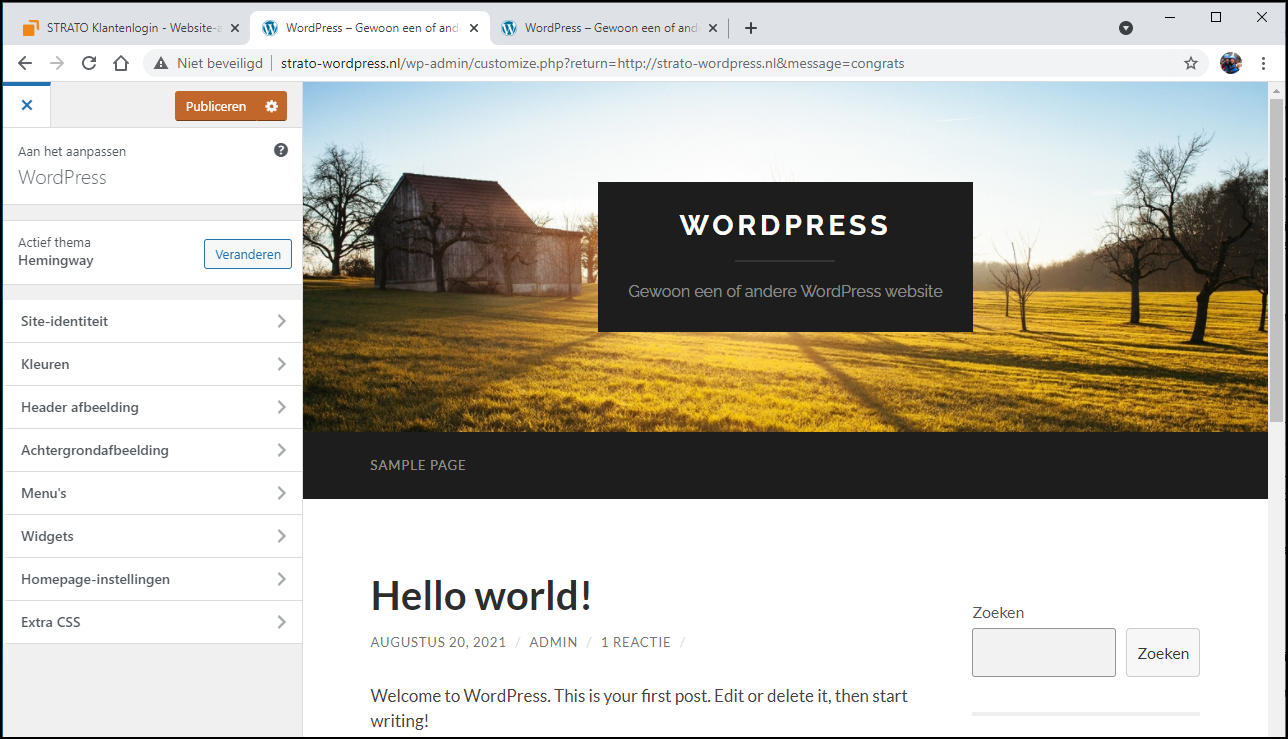The height and width of the screenshot is (739, 1288).
Task: Open the 1 REACTIE comments link
Action: point(636,642)
